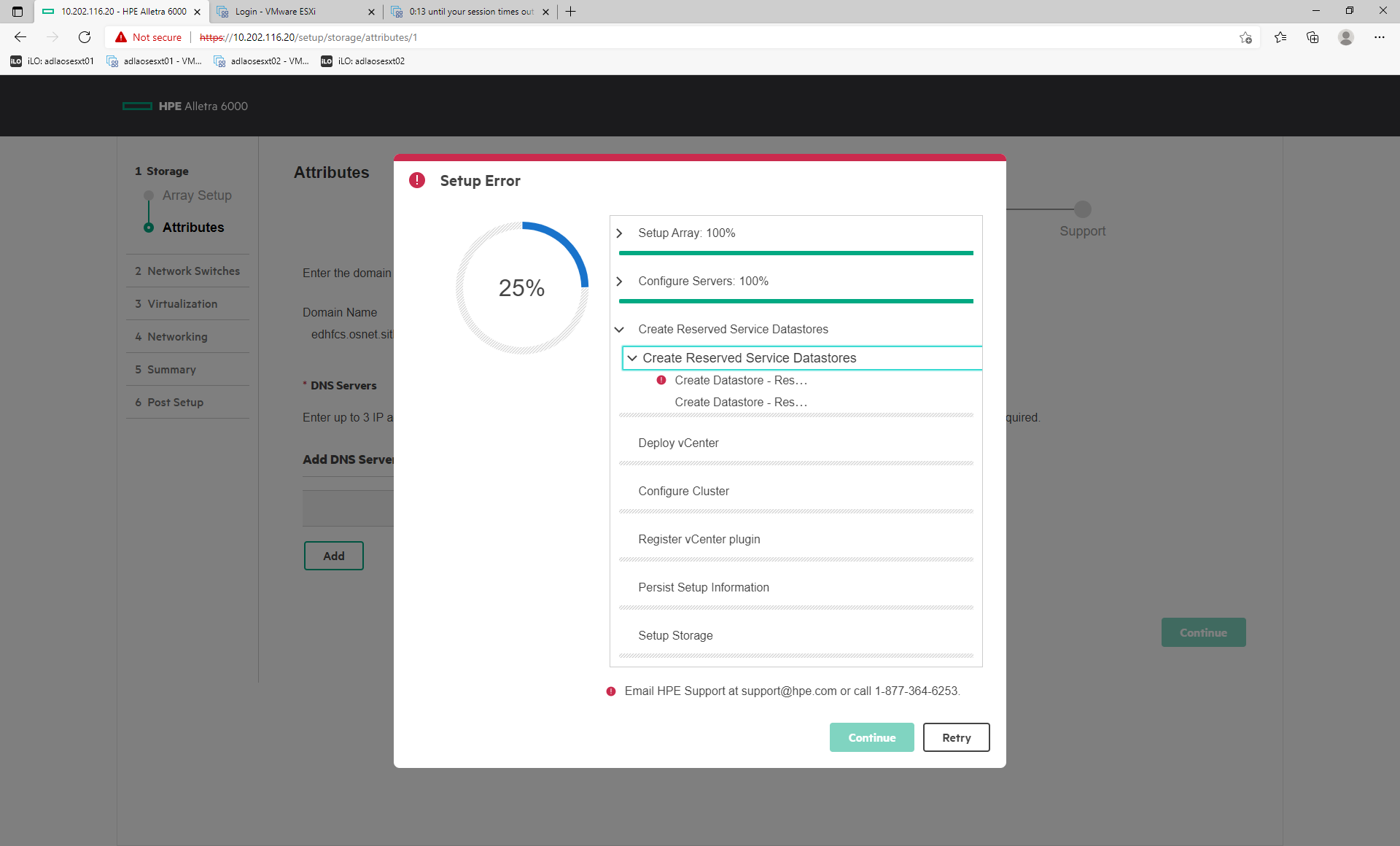Click second Create Datastore - Res… entry
Screen dimensions: 1400x846
pos(741,403)
